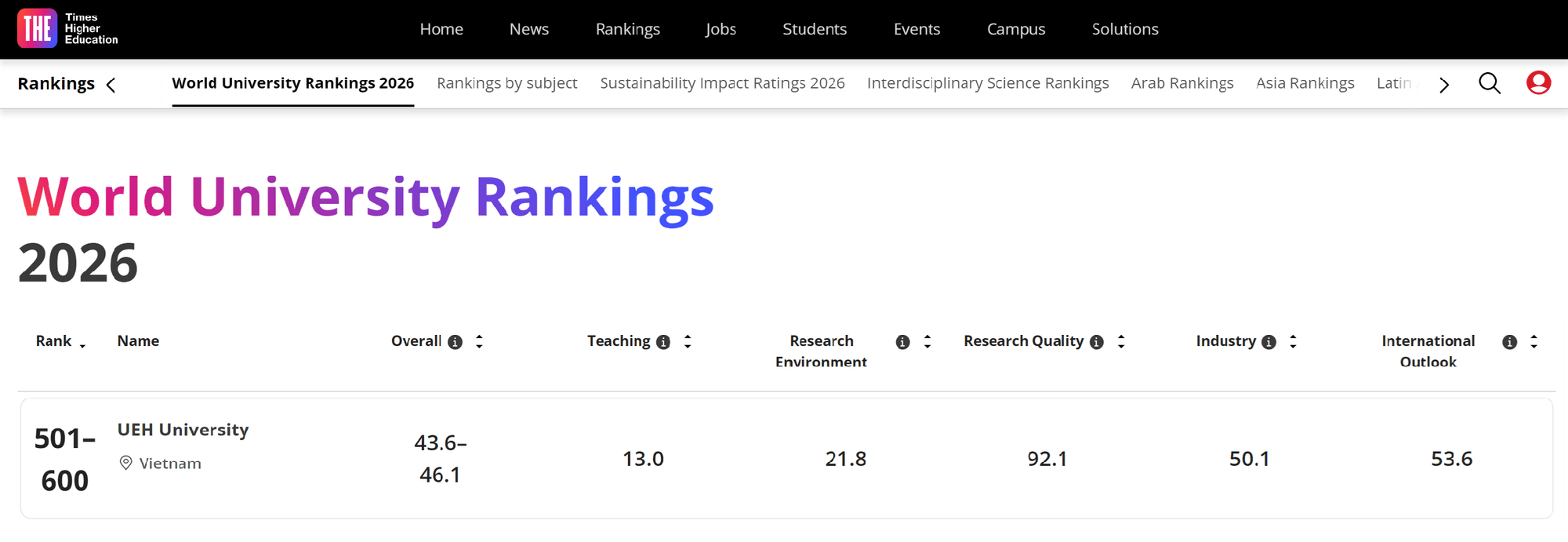Switch to Sustainability Impact Ratings 2026 tab
This screenshot has height=542, width=1568.
coord(723,83)
